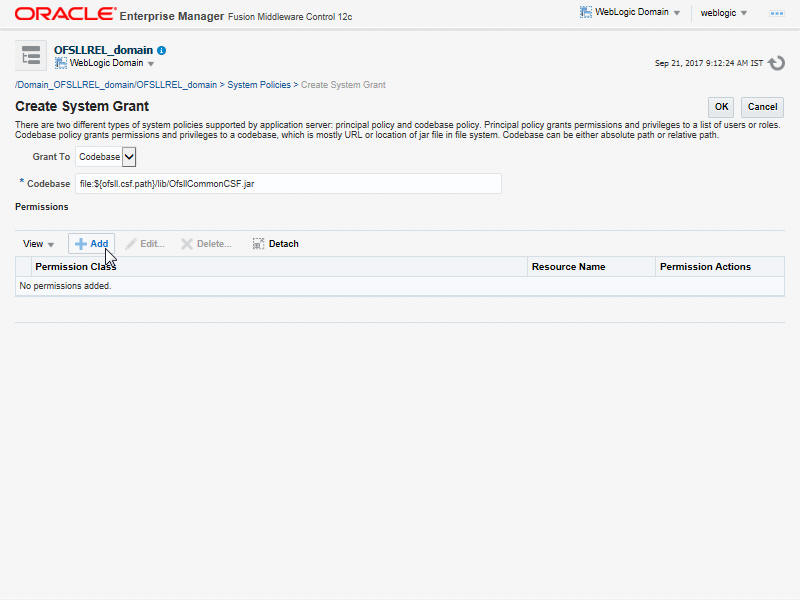Open the Grant To Codebase dropdown
This screenshot has height=600, width=800.
106,157
